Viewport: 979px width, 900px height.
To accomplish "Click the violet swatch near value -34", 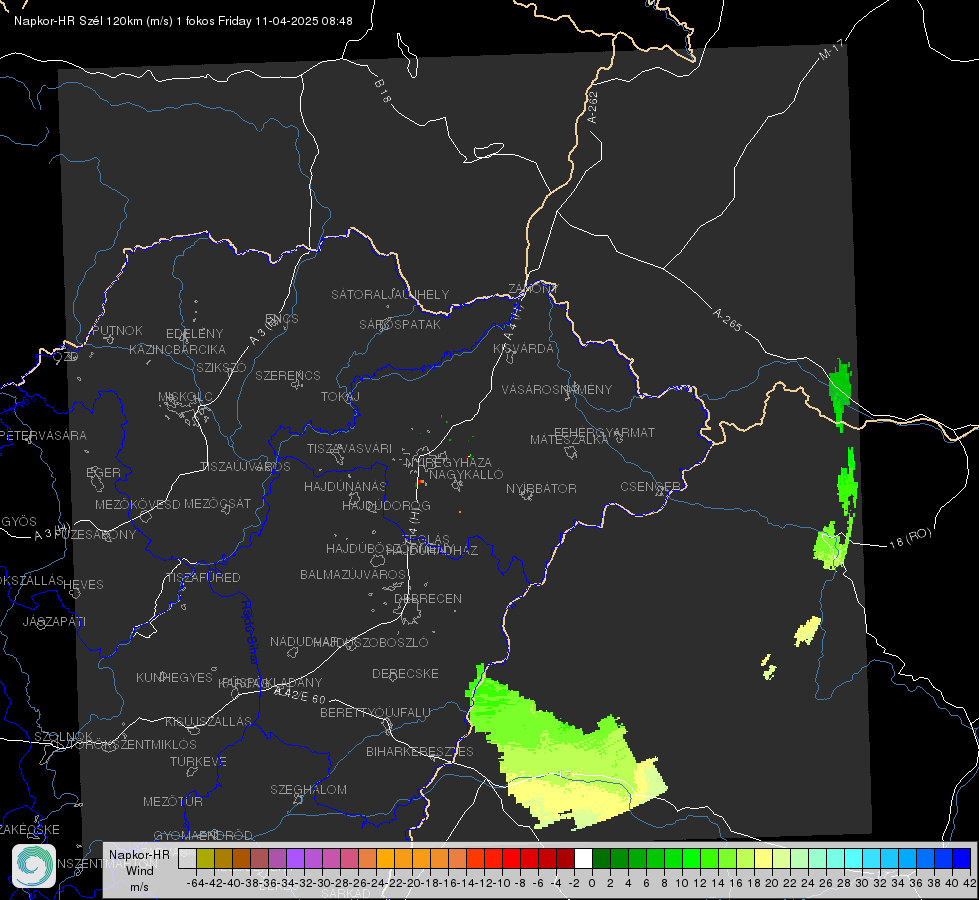I will pos(295,859).
